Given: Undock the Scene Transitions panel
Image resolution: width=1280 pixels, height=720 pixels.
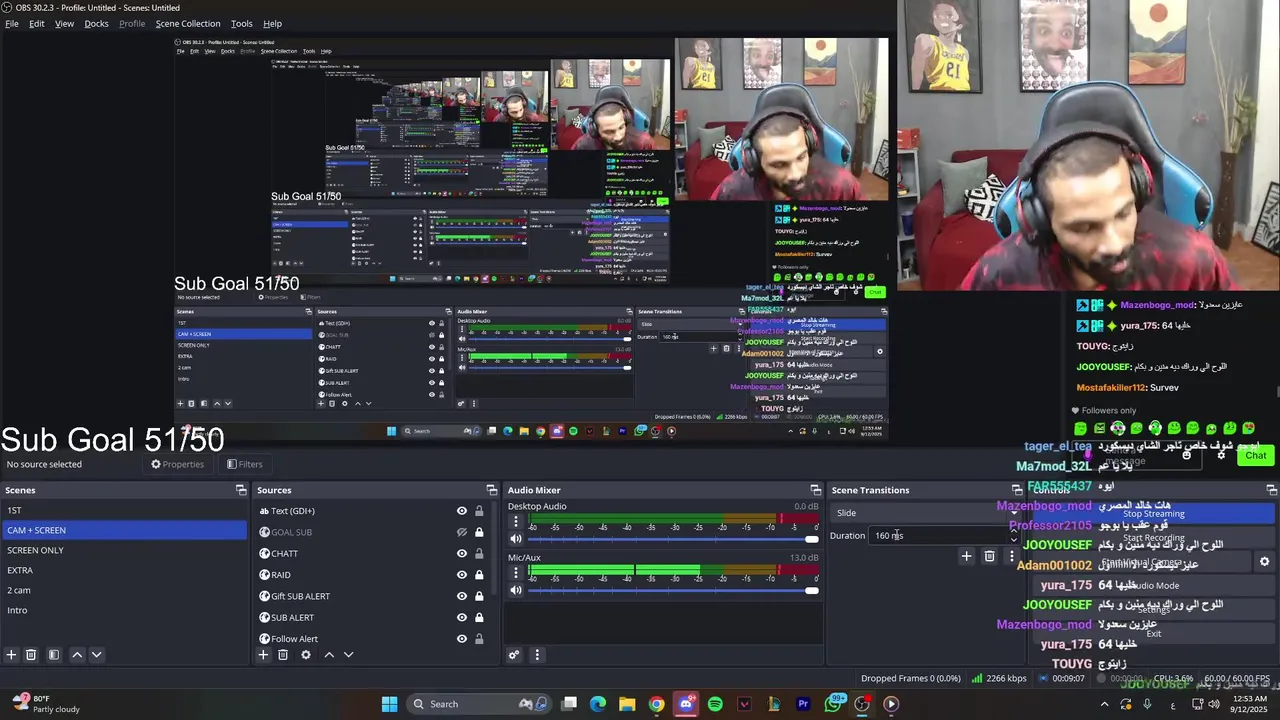Looking at the screenshot, I should (1017, 490).
